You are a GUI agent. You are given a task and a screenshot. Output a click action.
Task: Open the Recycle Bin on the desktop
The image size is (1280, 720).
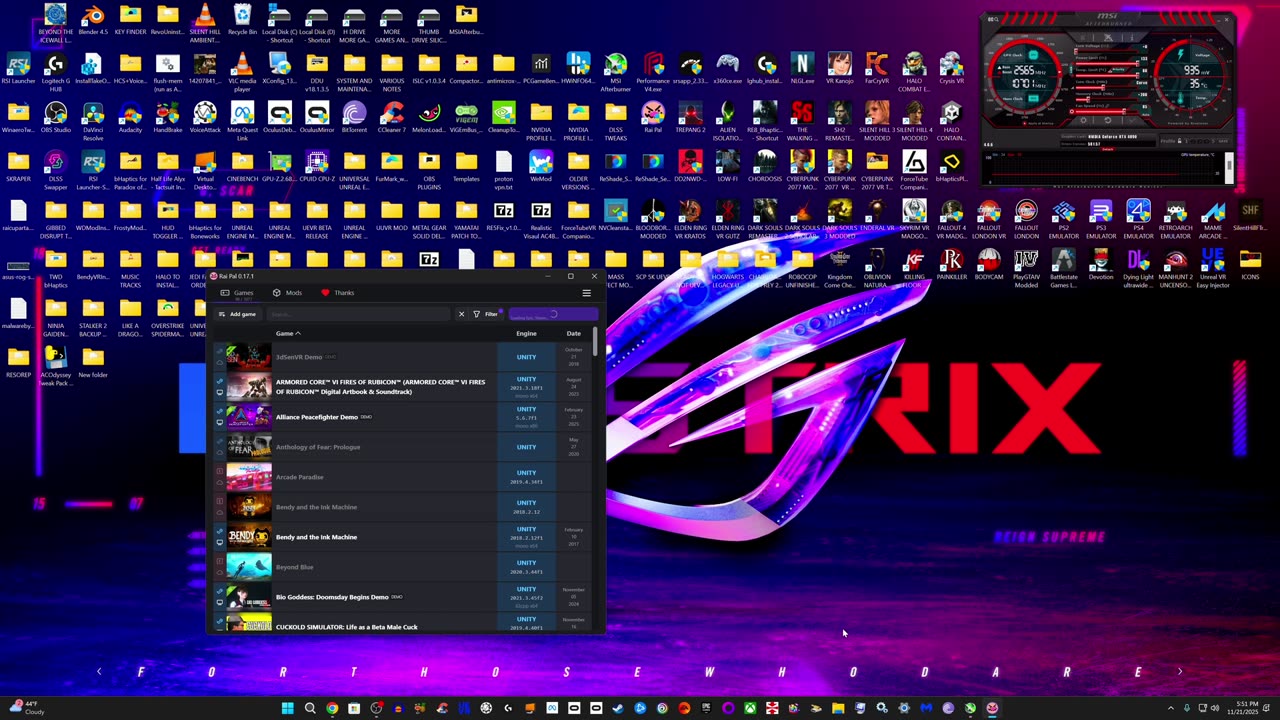tap(242, 21)
